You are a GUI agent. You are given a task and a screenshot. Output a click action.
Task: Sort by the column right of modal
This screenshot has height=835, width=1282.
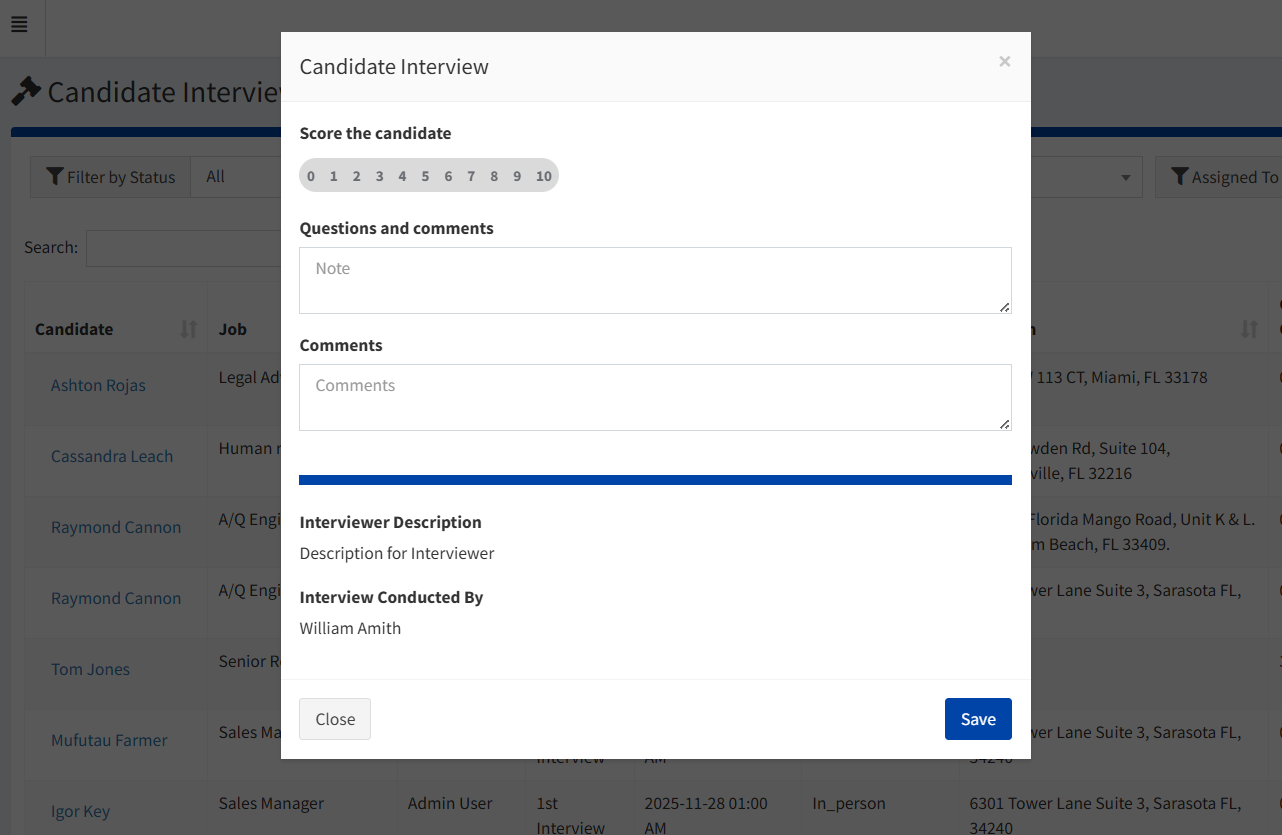pyautogui.click(x=1249, y=329)
